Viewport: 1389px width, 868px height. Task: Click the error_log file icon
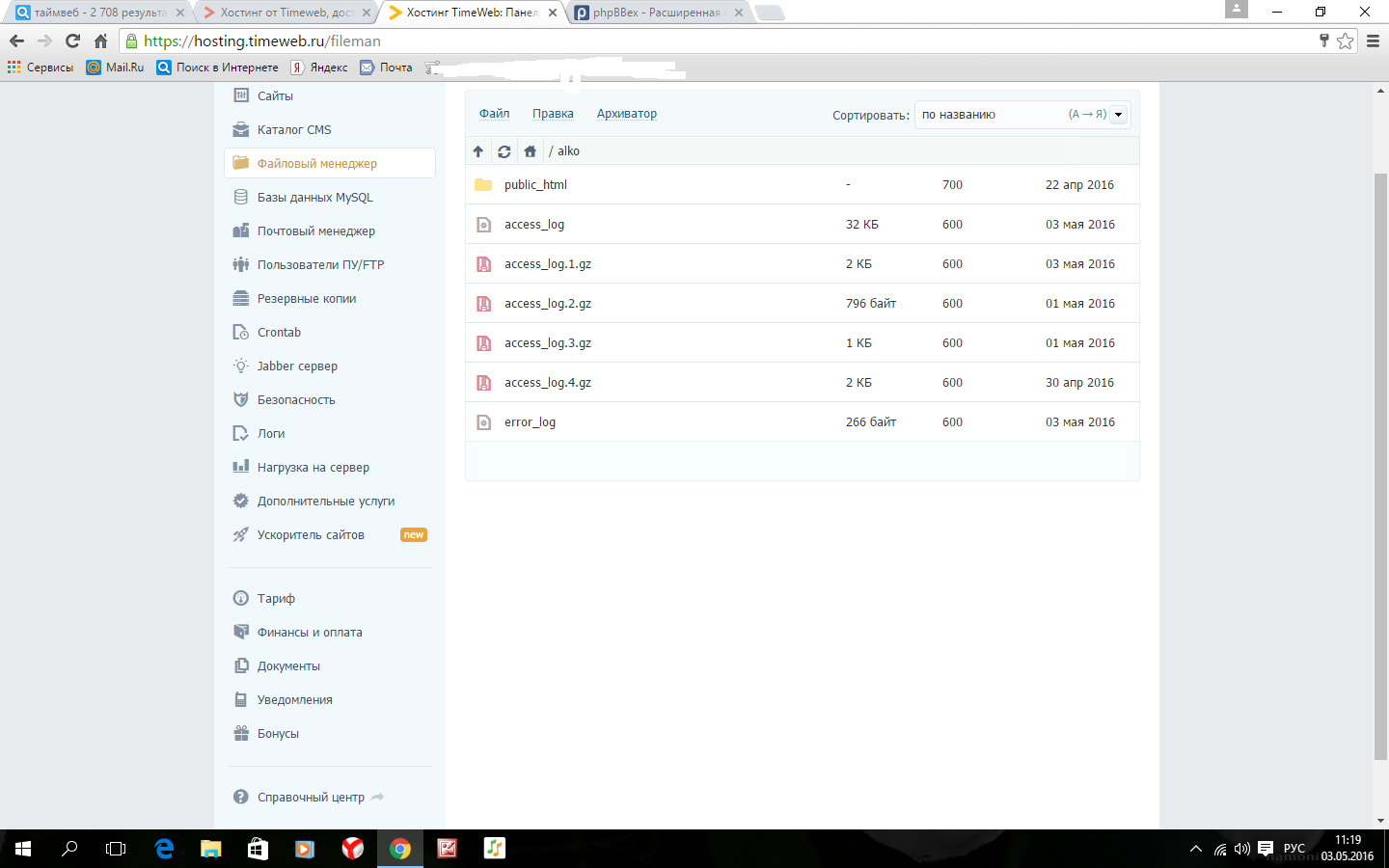(x=484, y=422)
